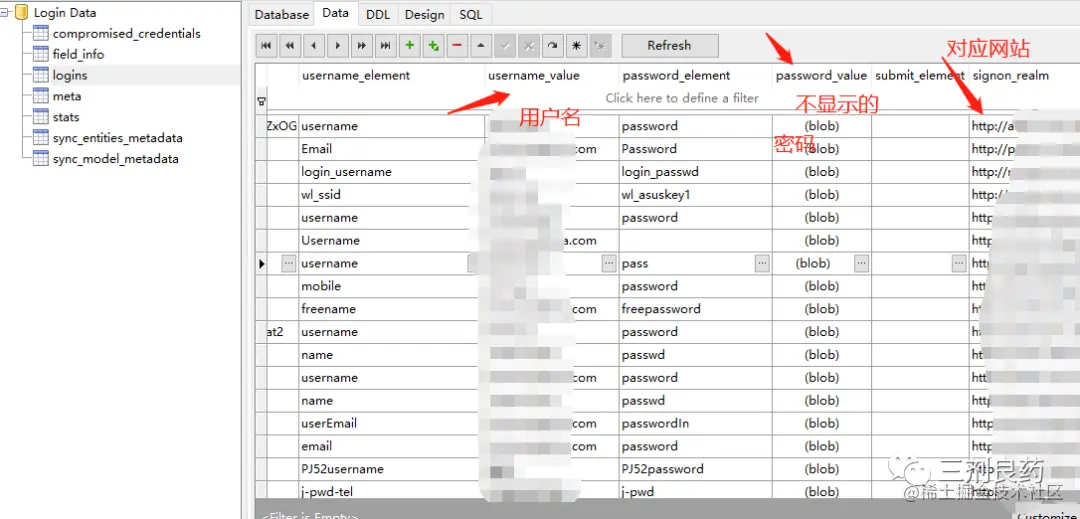Click the Refresh button
Image resolution: width=1080 pixels, height=519 pixels.
click(669, 45)
